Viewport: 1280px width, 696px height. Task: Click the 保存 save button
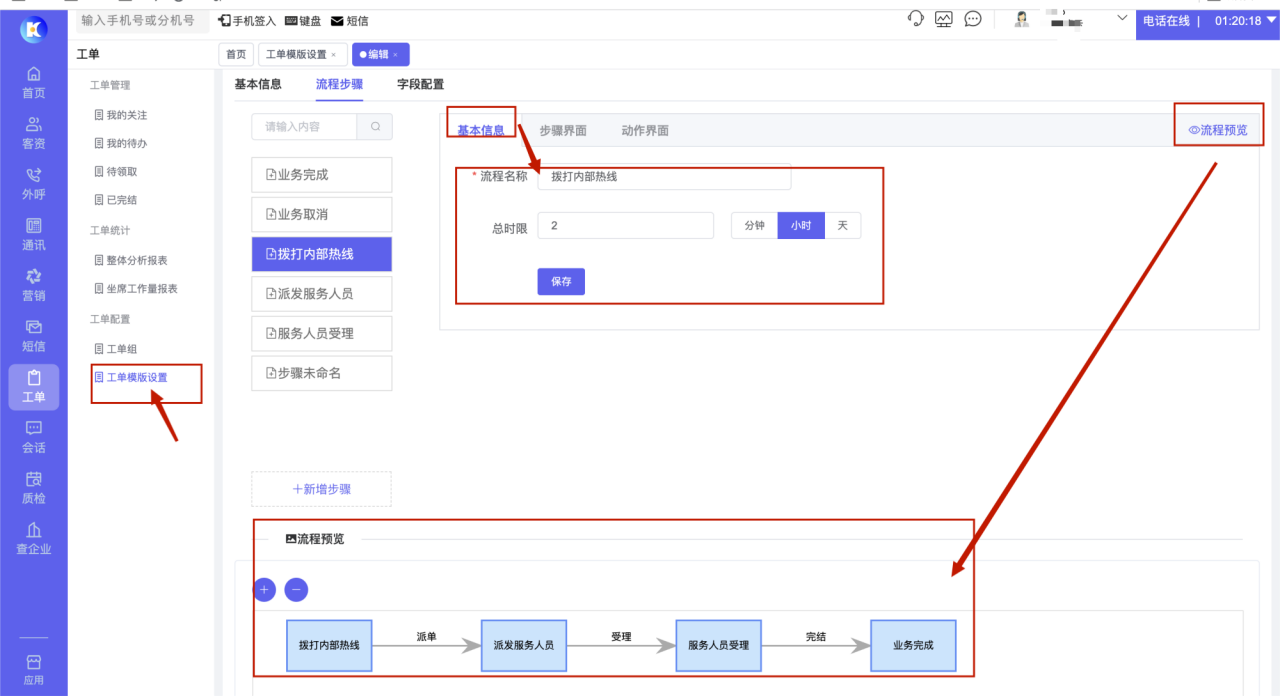[561, 282]
